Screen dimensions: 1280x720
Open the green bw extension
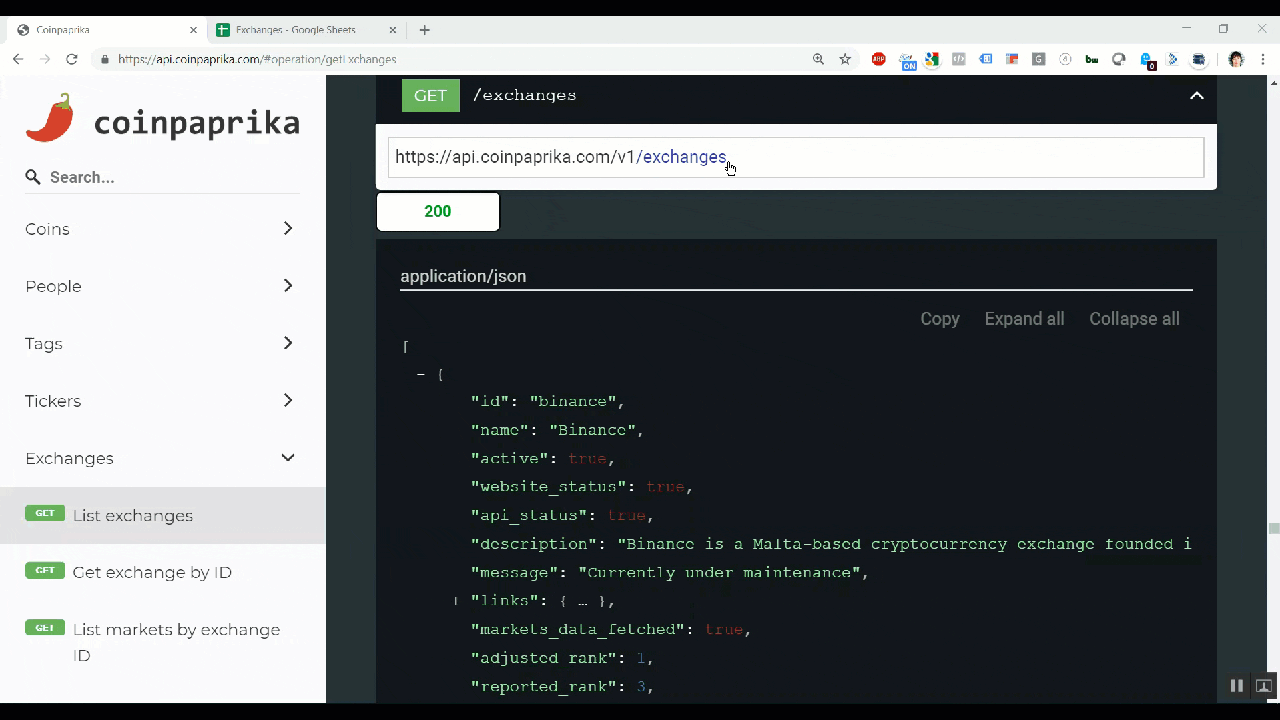click(x=1092, y=59)
